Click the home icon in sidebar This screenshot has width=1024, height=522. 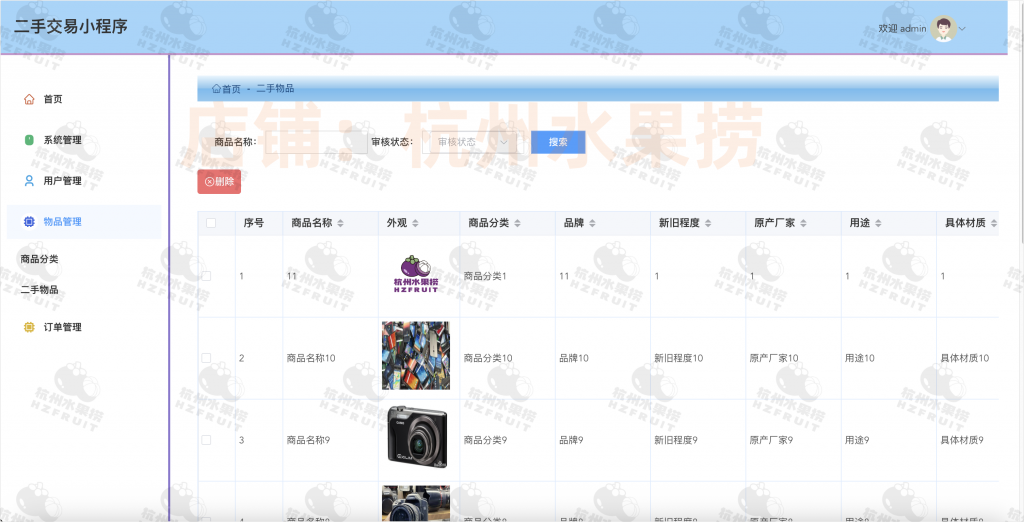click(x=29, y=99)
